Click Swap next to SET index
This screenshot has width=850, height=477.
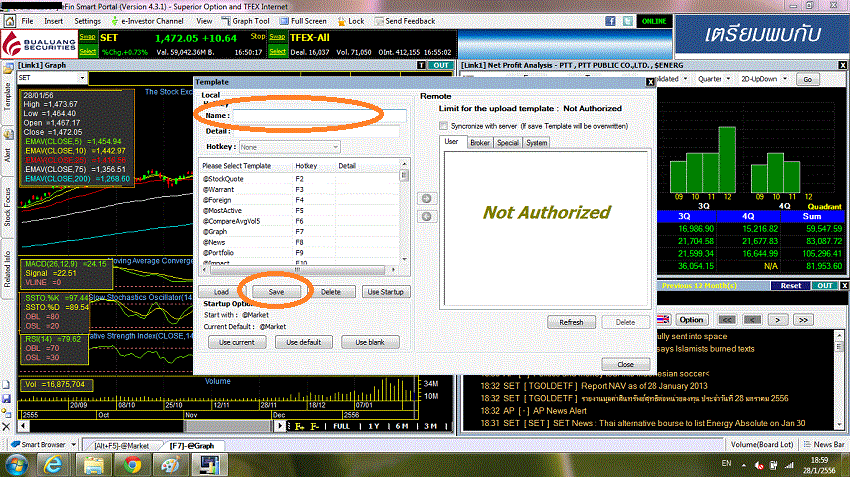pos(87,37)
